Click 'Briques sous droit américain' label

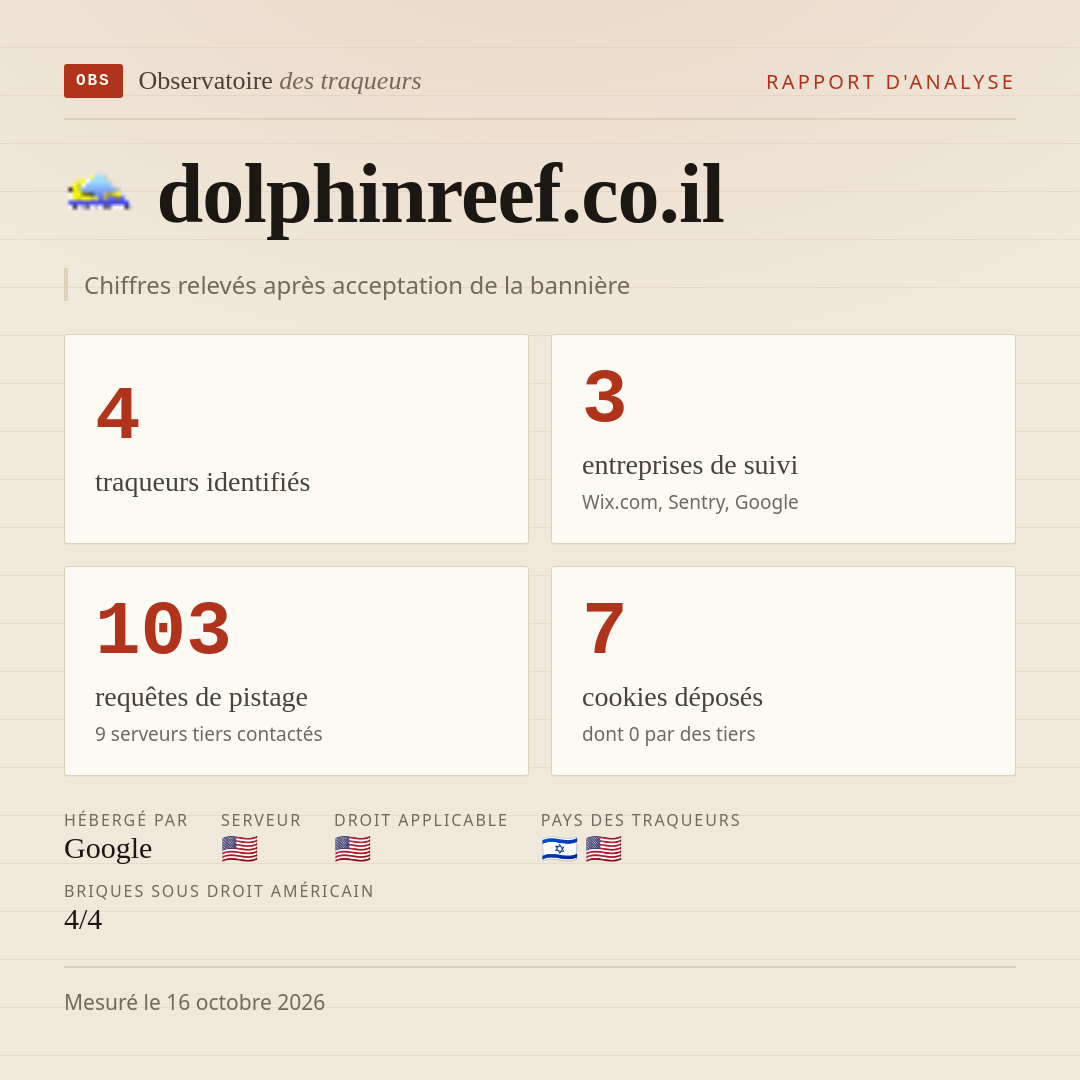pyautogui.click(x=219, y=891)
